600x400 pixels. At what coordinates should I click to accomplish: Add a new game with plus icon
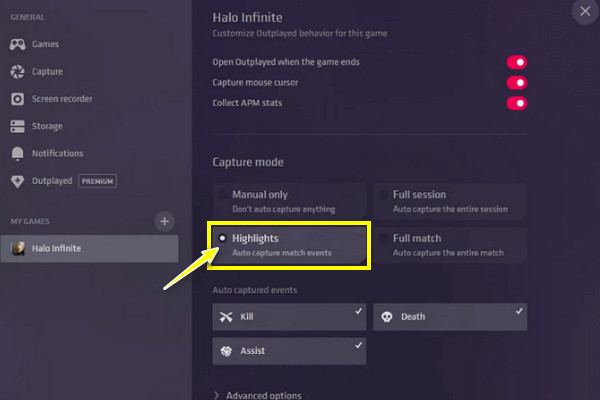(166, 221)
